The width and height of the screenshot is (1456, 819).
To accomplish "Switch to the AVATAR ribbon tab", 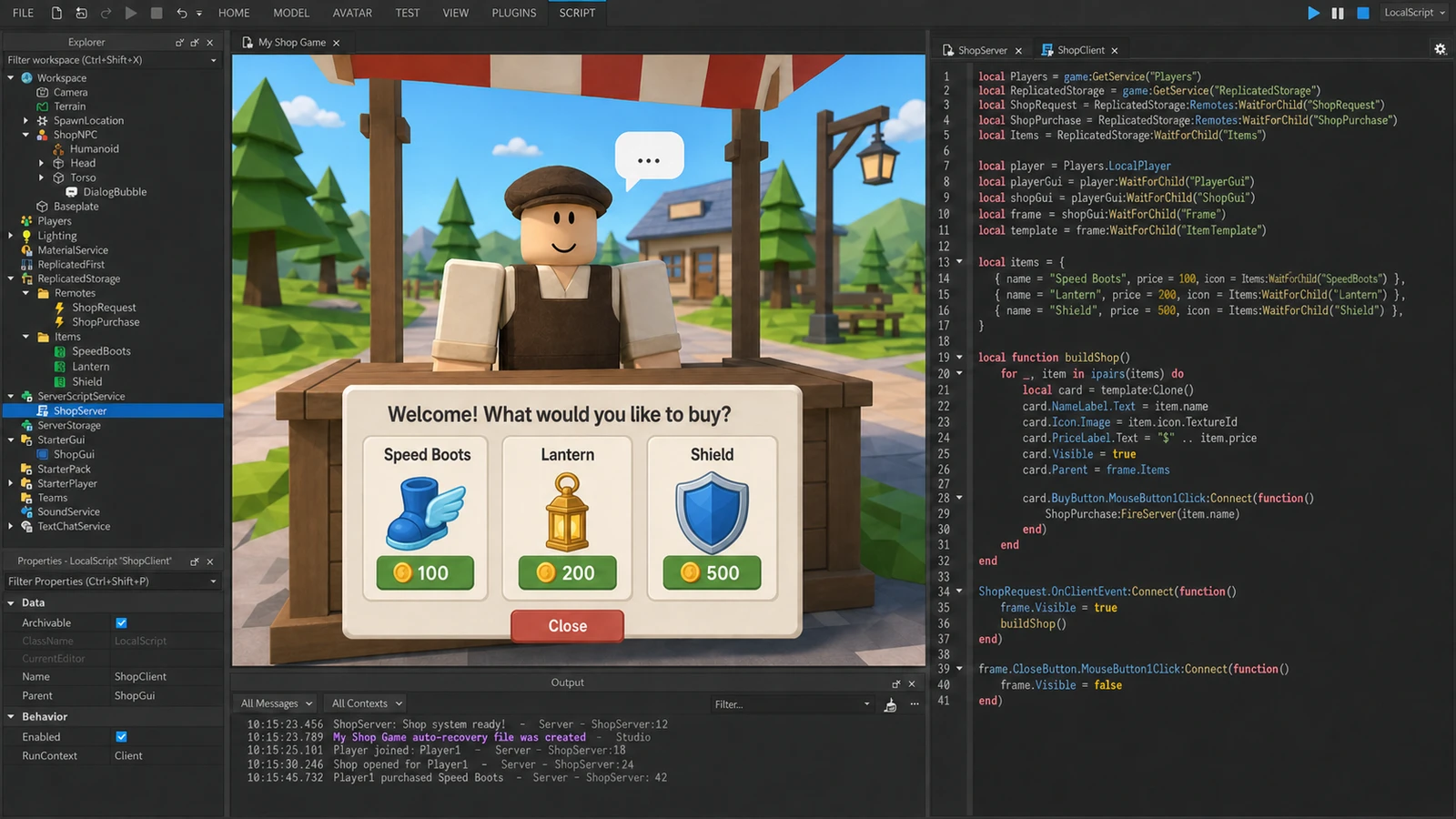I will pyautogui.click(x=352, y=13).
